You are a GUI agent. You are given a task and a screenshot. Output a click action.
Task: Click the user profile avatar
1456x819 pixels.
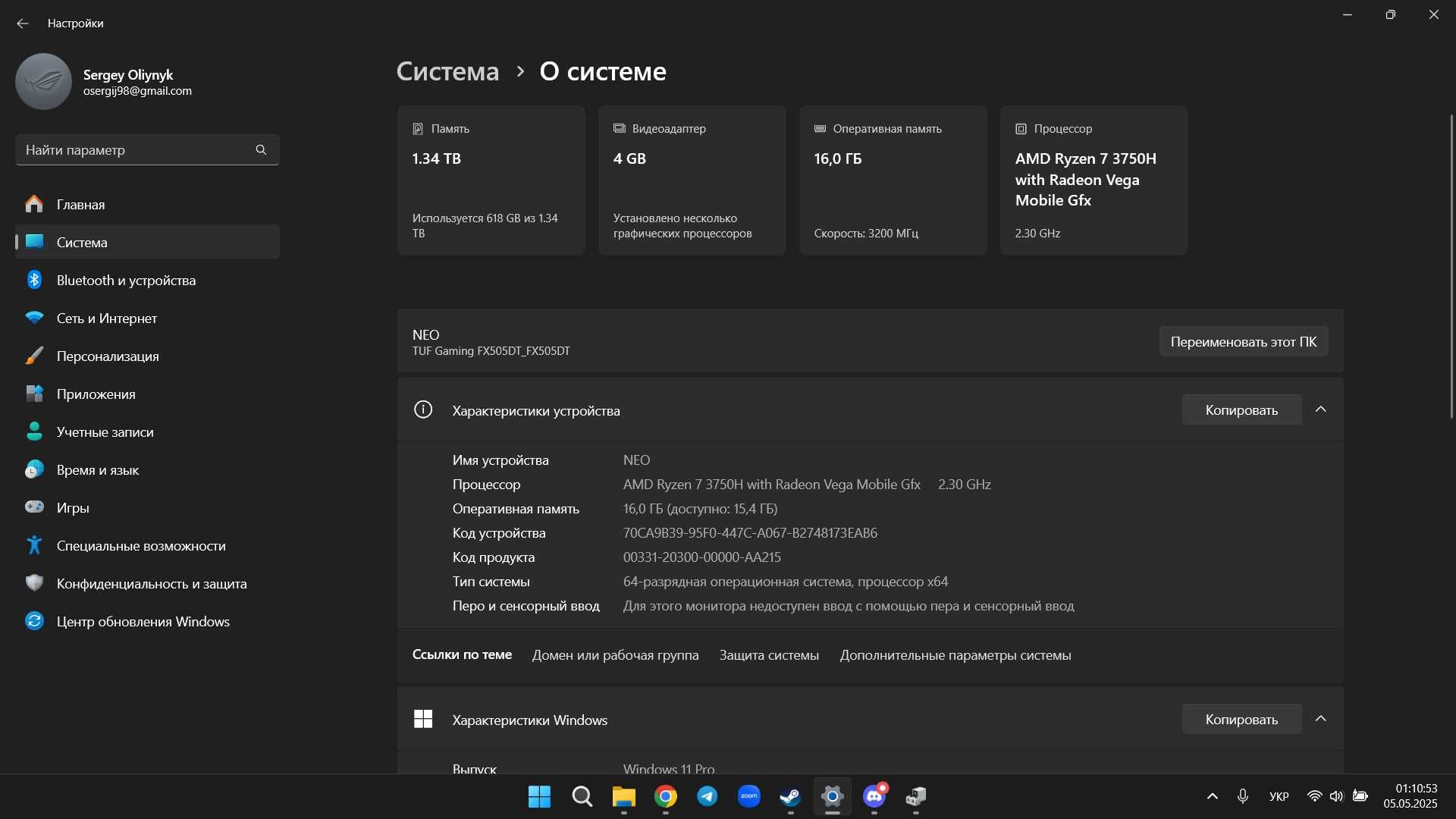click(x=43, y=81)
